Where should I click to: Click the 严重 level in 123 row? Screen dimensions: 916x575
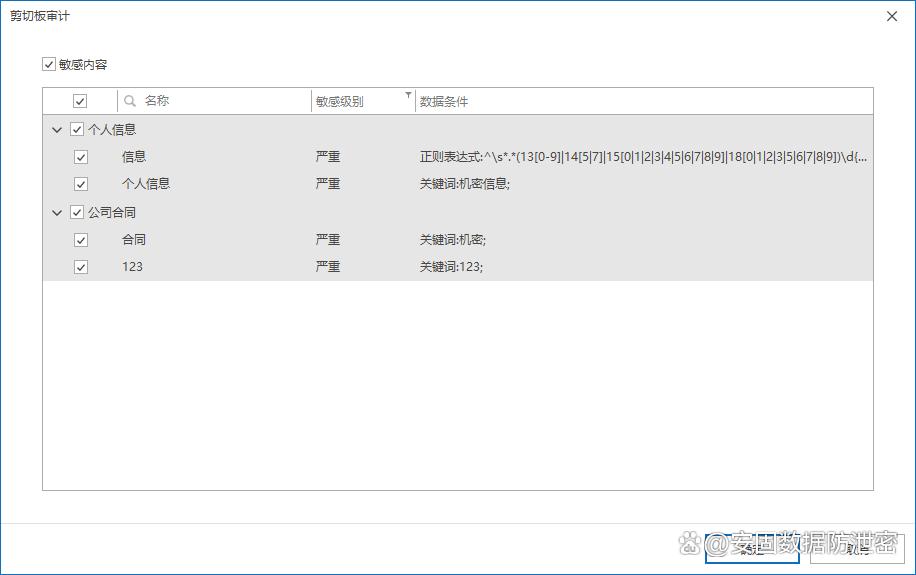tap(328, 266)
